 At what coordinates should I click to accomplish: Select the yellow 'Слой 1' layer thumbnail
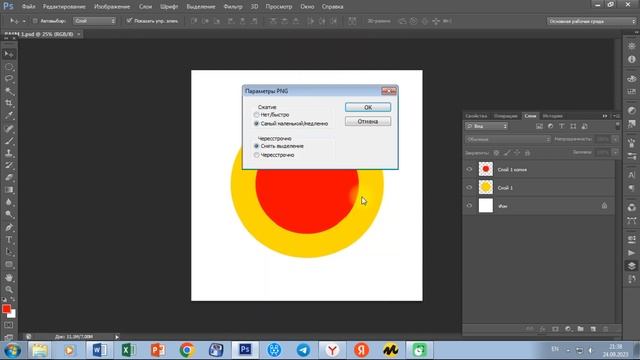point(486,187)
